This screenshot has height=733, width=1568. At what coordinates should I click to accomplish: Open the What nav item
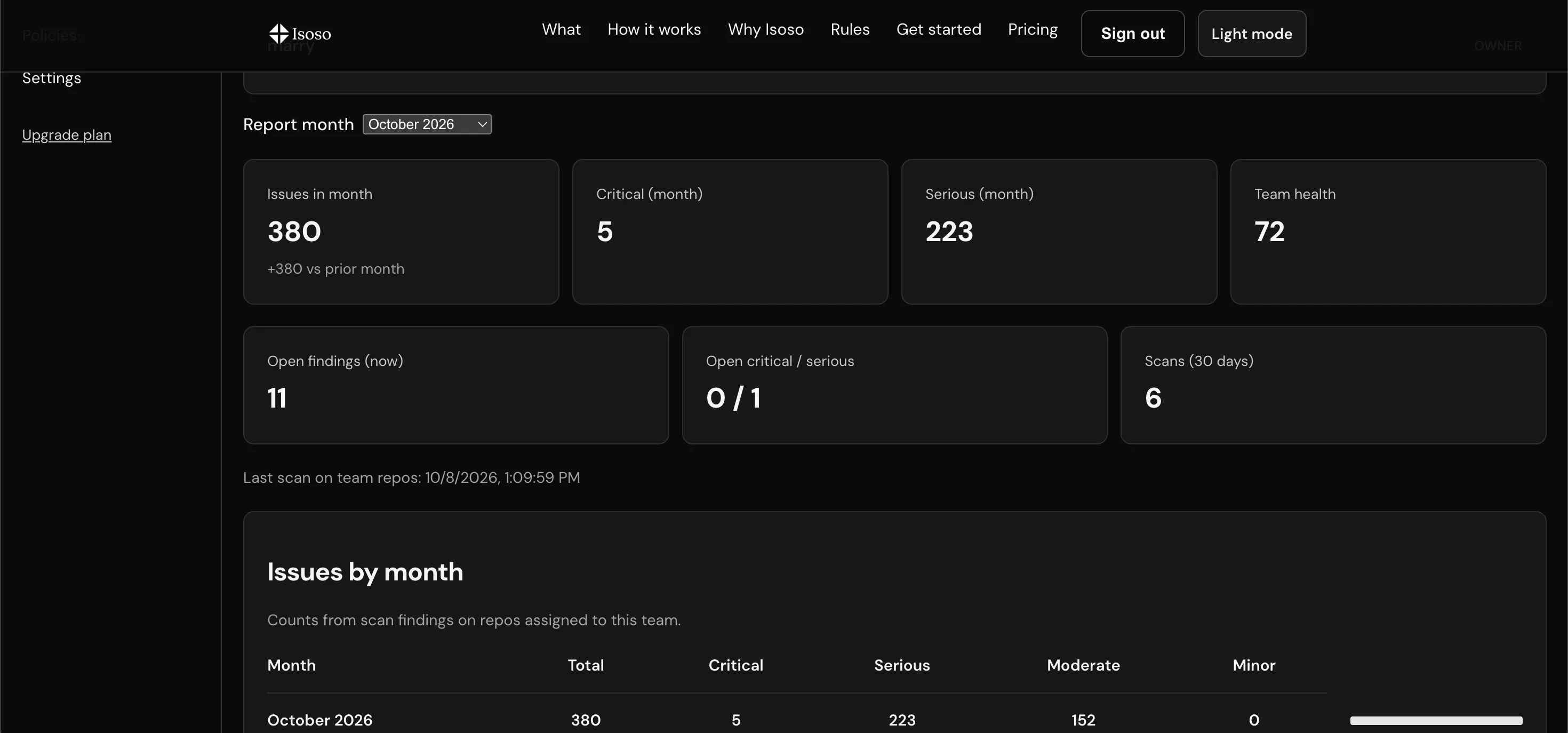(x=561, y=29)
